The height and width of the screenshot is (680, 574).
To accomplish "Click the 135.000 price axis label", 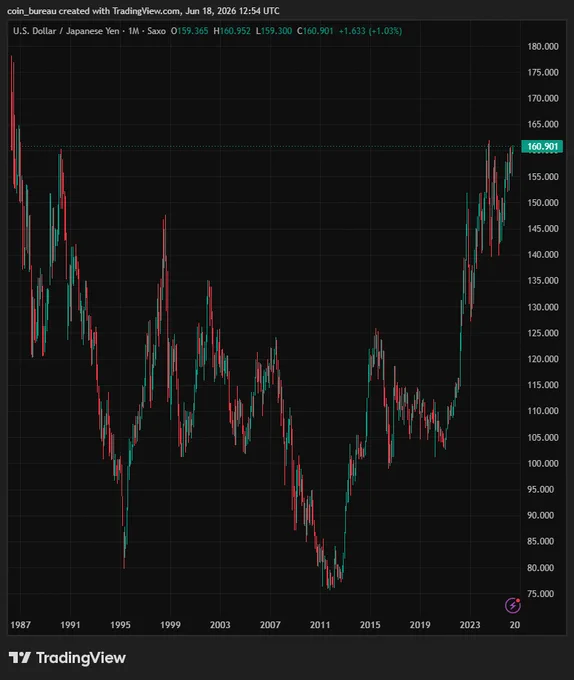I will click(543, 281).
